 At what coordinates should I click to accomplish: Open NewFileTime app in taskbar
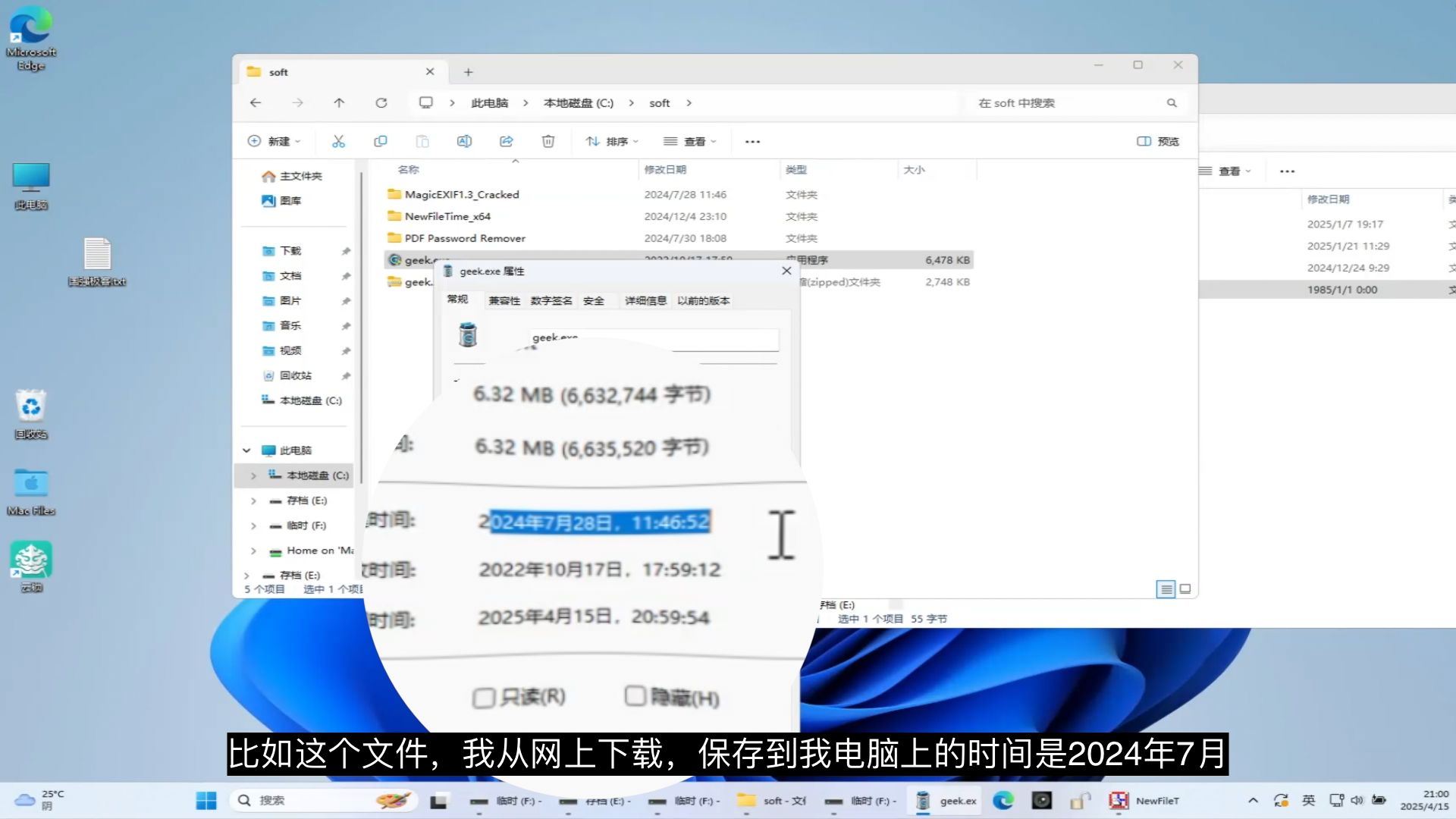1144,801
